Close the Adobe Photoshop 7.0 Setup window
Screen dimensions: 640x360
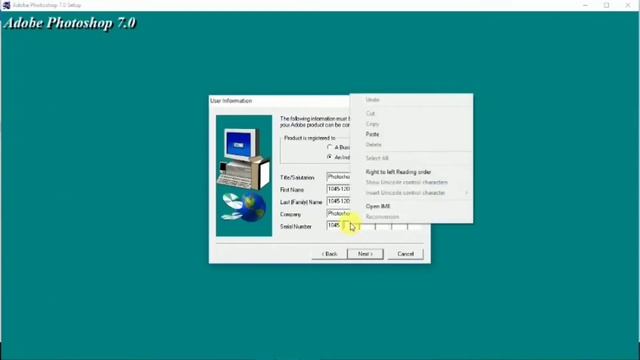(628, 5)
